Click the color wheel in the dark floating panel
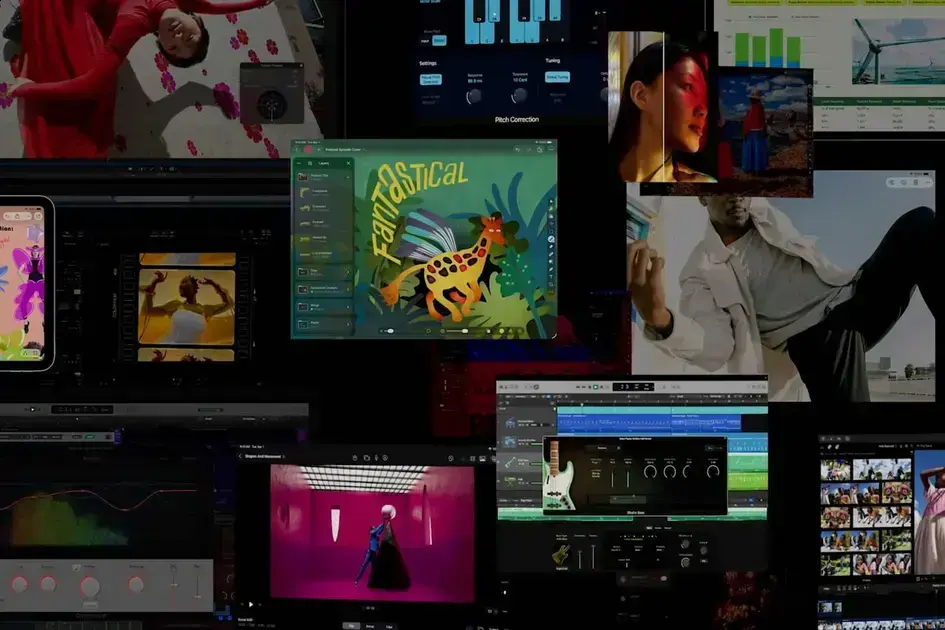 click(272, 104)
